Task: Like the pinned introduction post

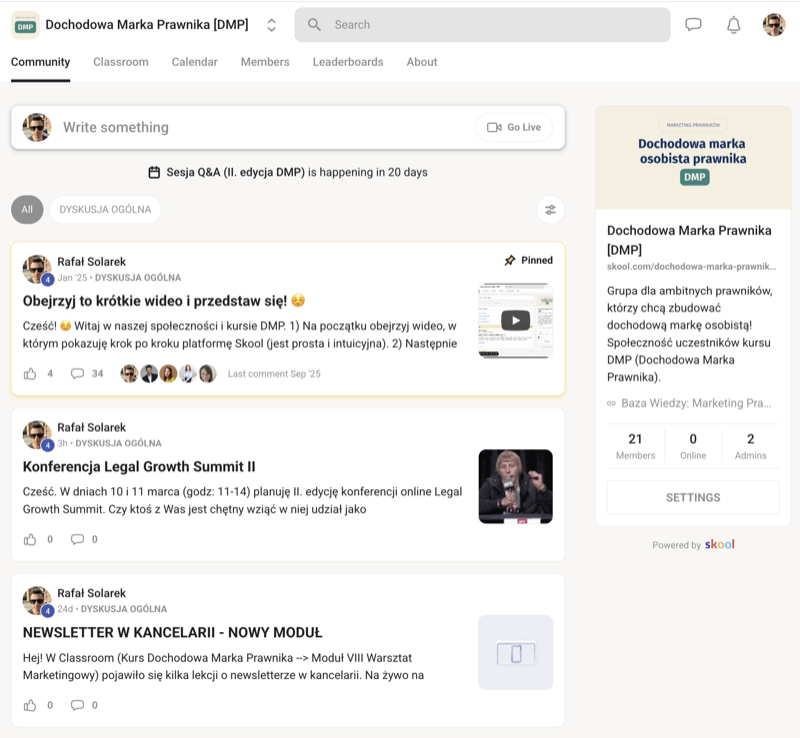Action: 30,374
